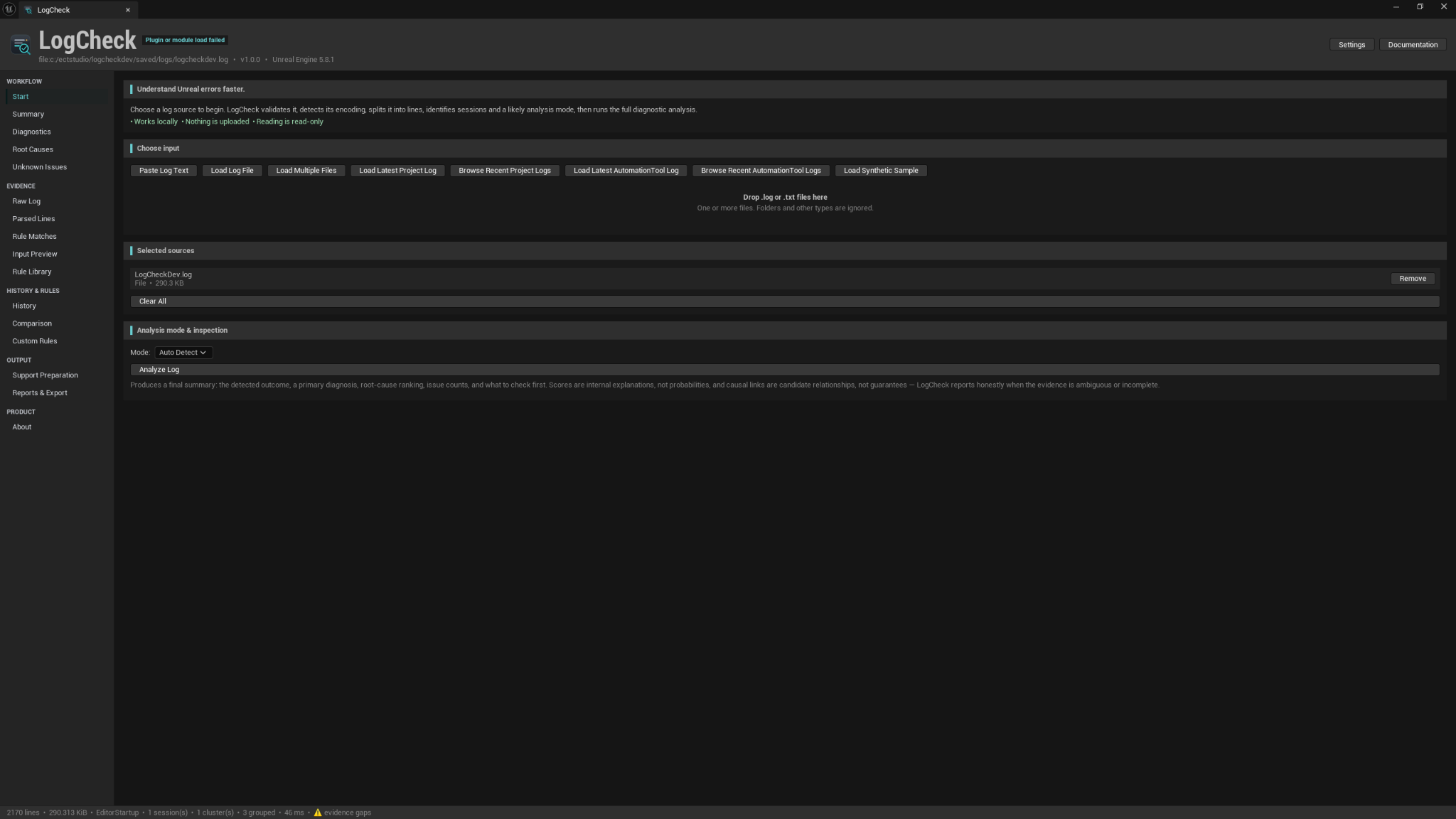Image resolution: width=1456 pixels, height=819 pixels.
Task: Click the 'Plugin or module load failed' badge
Action: pyautogui.click(x=185, y=41)
